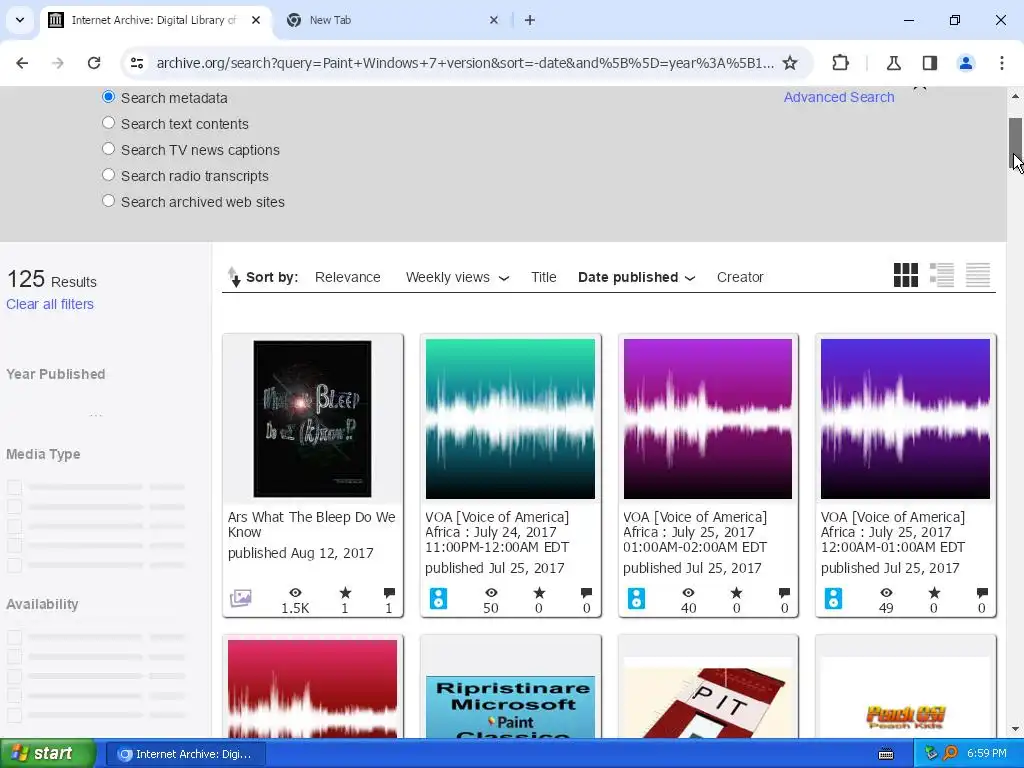Click the magnifier tray icon

pyautogui.click(x=951, y=754)
